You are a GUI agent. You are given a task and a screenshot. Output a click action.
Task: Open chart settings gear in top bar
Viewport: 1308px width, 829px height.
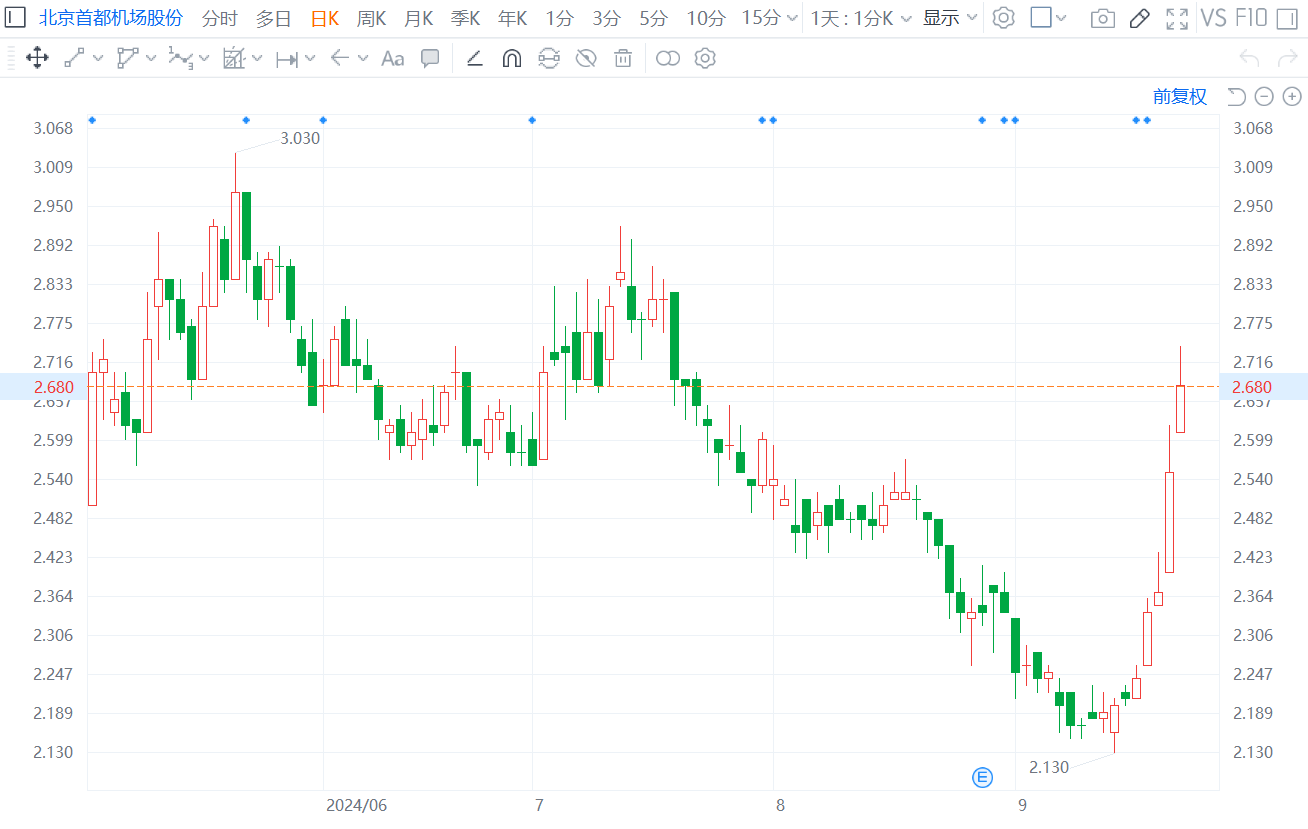(x=1004, y=18)
